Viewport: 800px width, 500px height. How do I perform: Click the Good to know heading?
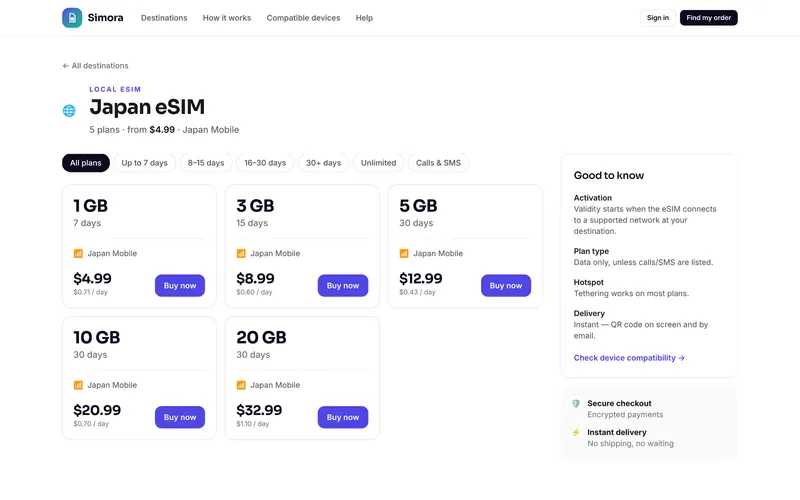pos(609,176)
